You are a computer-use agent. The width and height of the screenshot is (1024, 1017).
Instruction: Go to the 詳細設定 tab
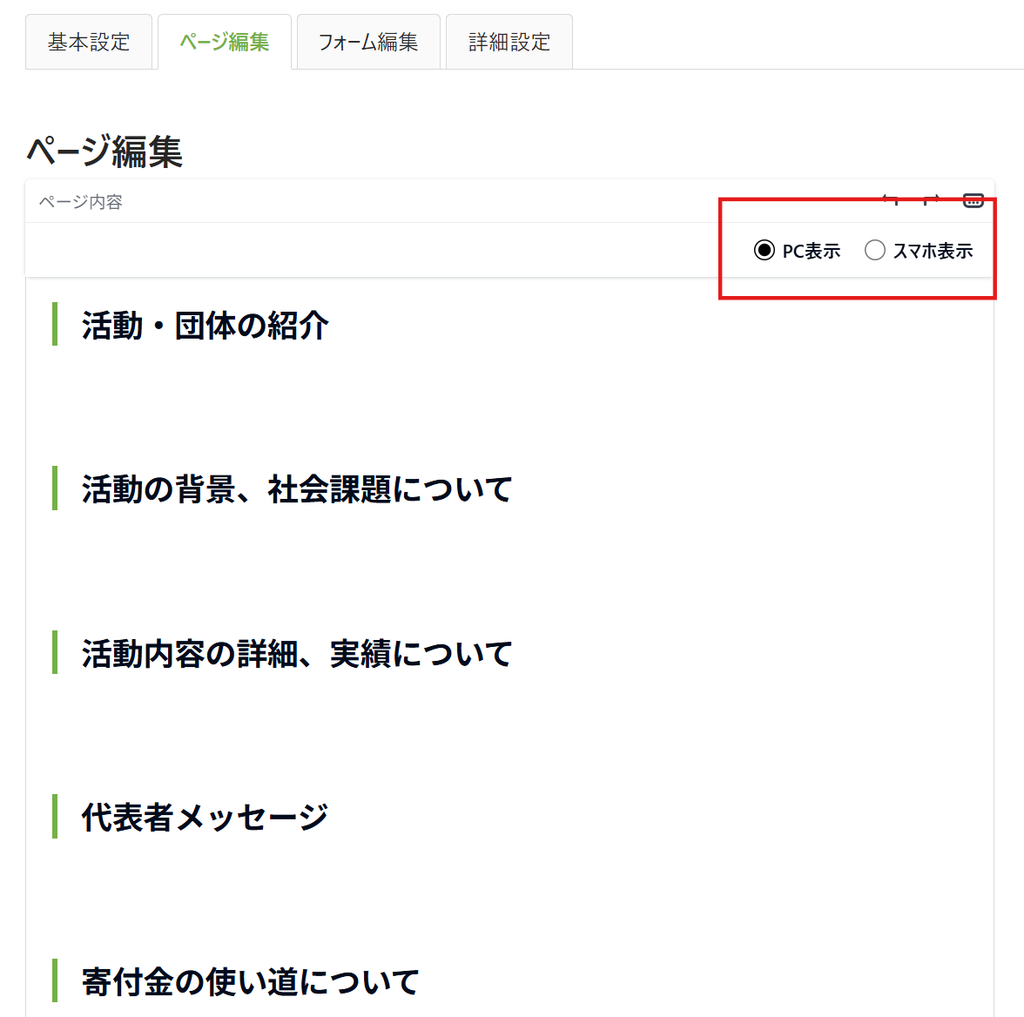509,42
